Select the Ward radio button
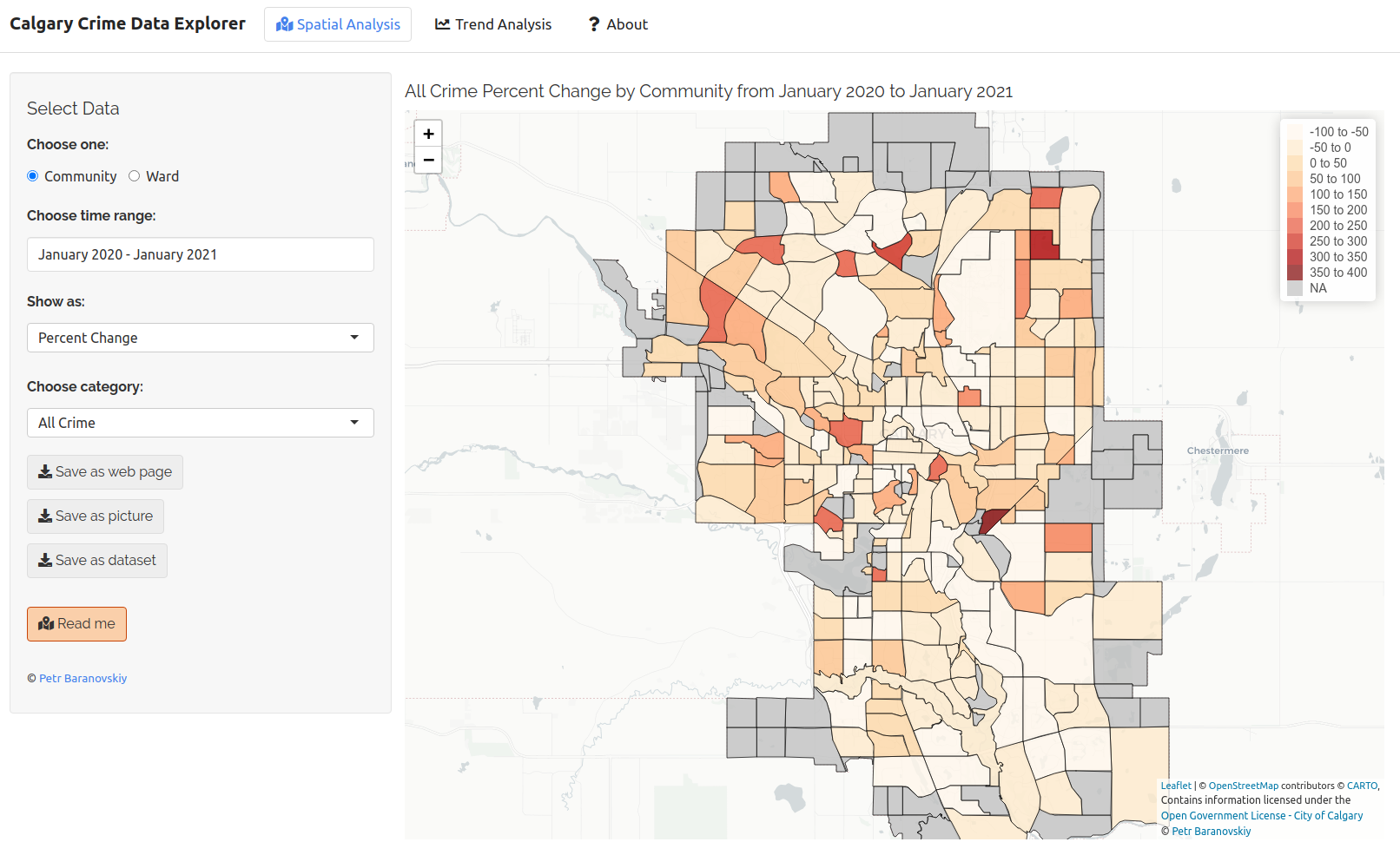This screenshot has width=1400, height=842. 135,176
